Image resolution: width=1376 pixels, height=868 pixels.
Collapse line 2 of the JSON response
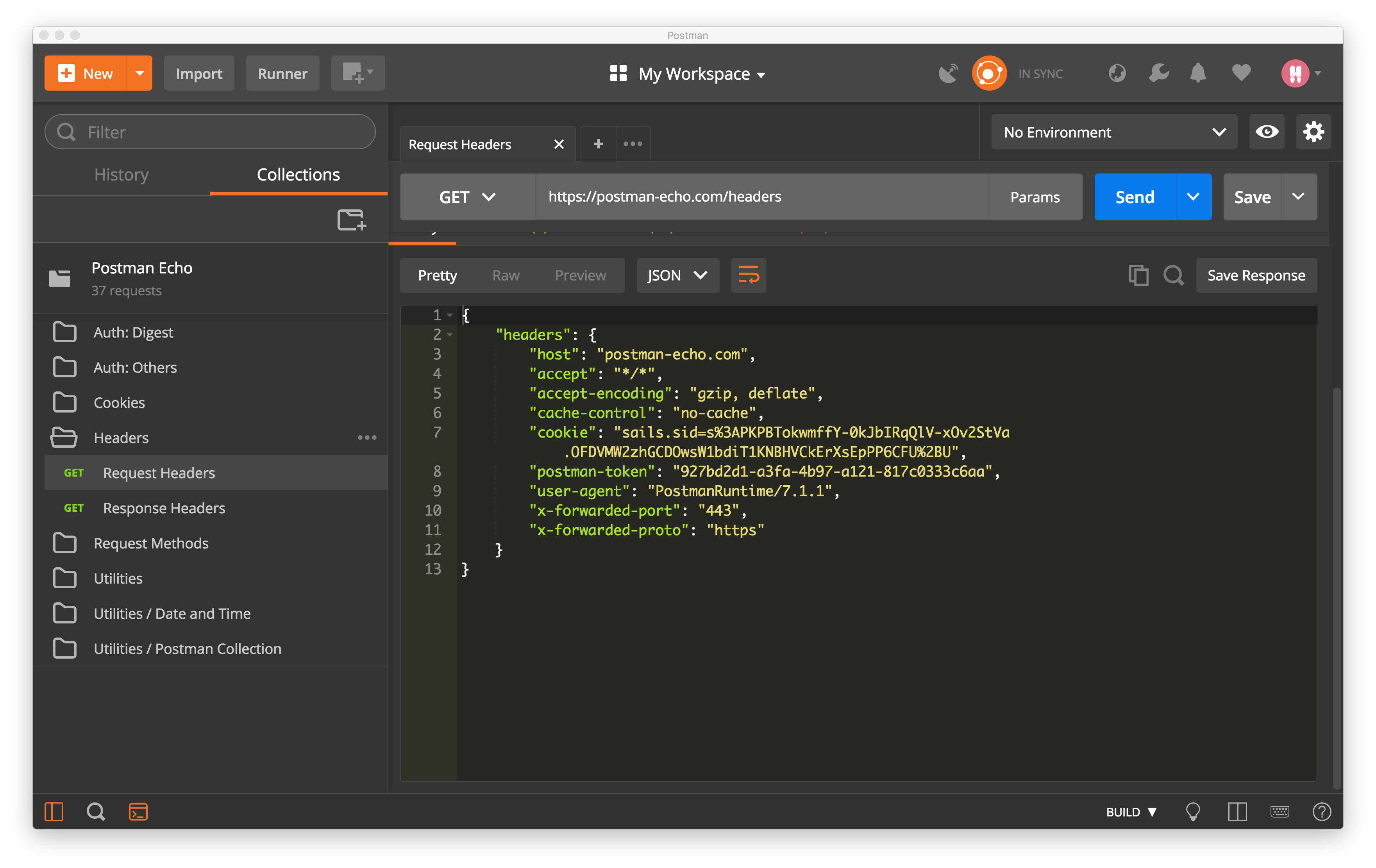450,335
